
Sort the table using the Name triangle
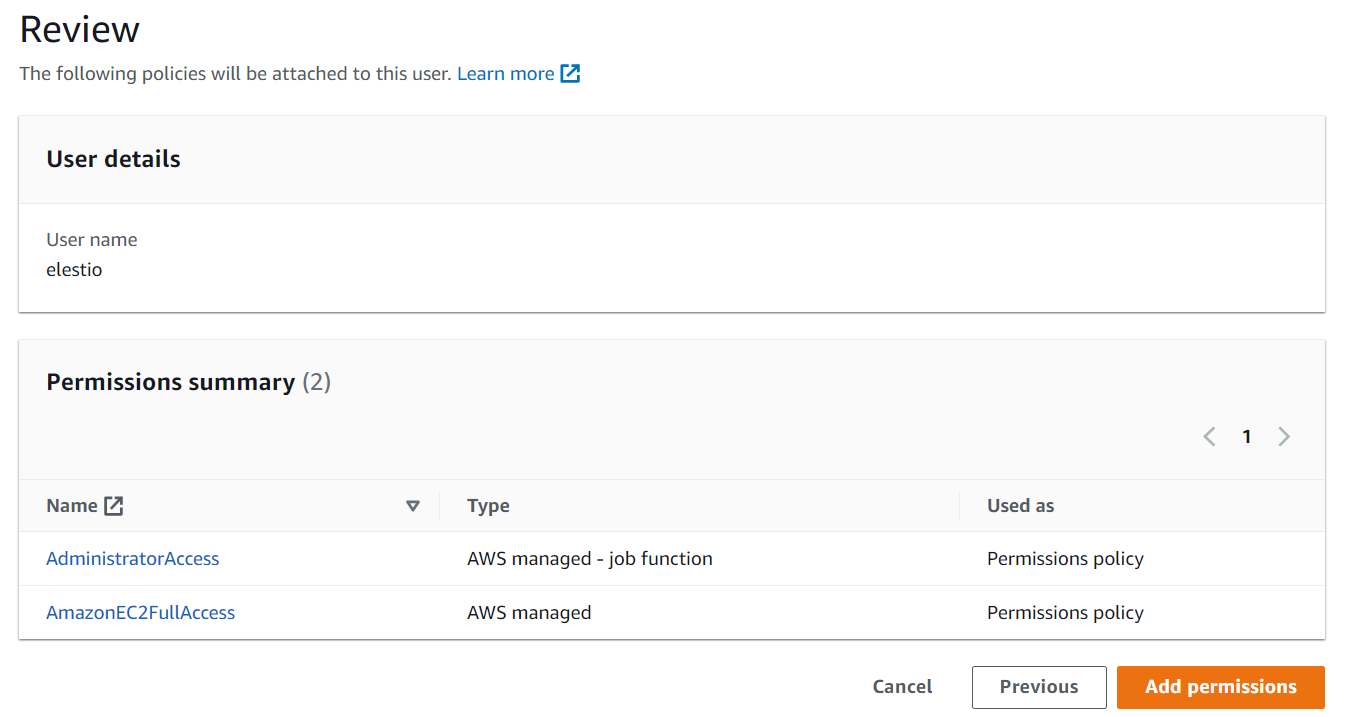tap(412, 506)
